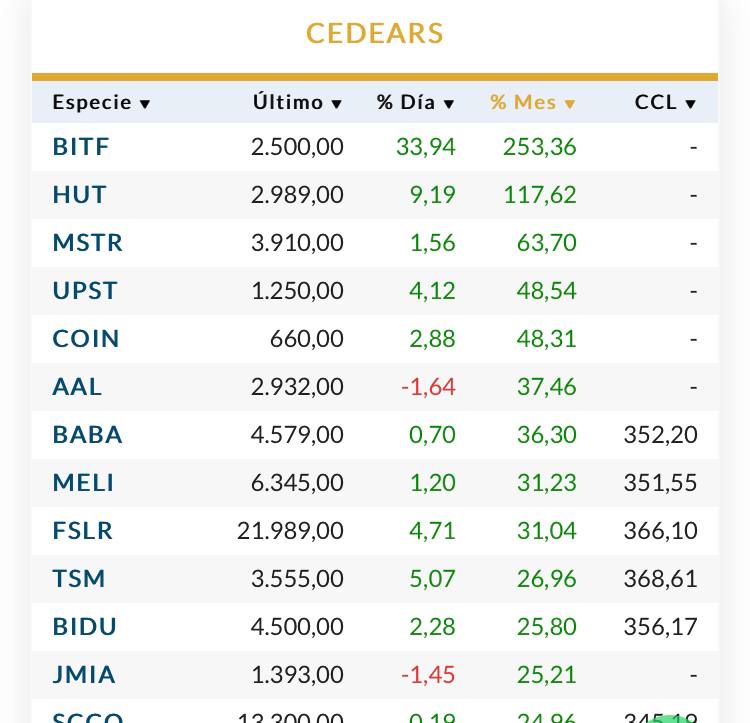
Task: Open the BITF ticker link
Action: pyautogui.click(x=81, y=147)
